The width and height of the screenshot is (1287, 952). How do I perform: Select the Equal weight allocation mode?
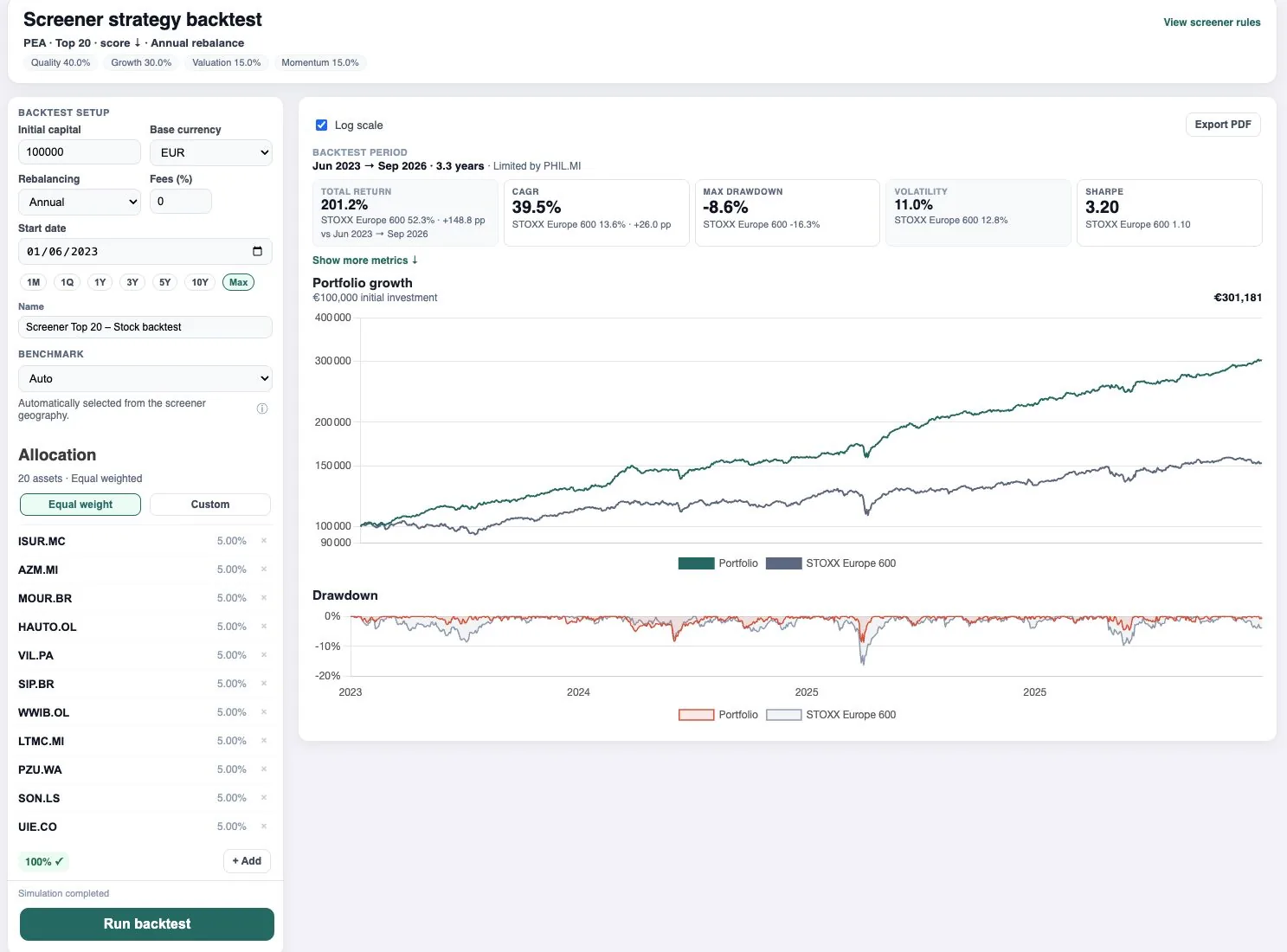80,505
